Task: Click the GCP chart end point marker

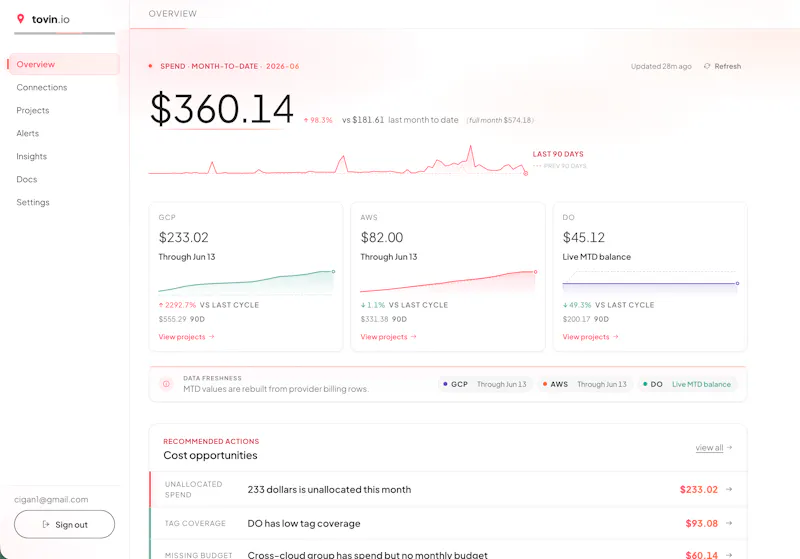Action: coord(333,271)
